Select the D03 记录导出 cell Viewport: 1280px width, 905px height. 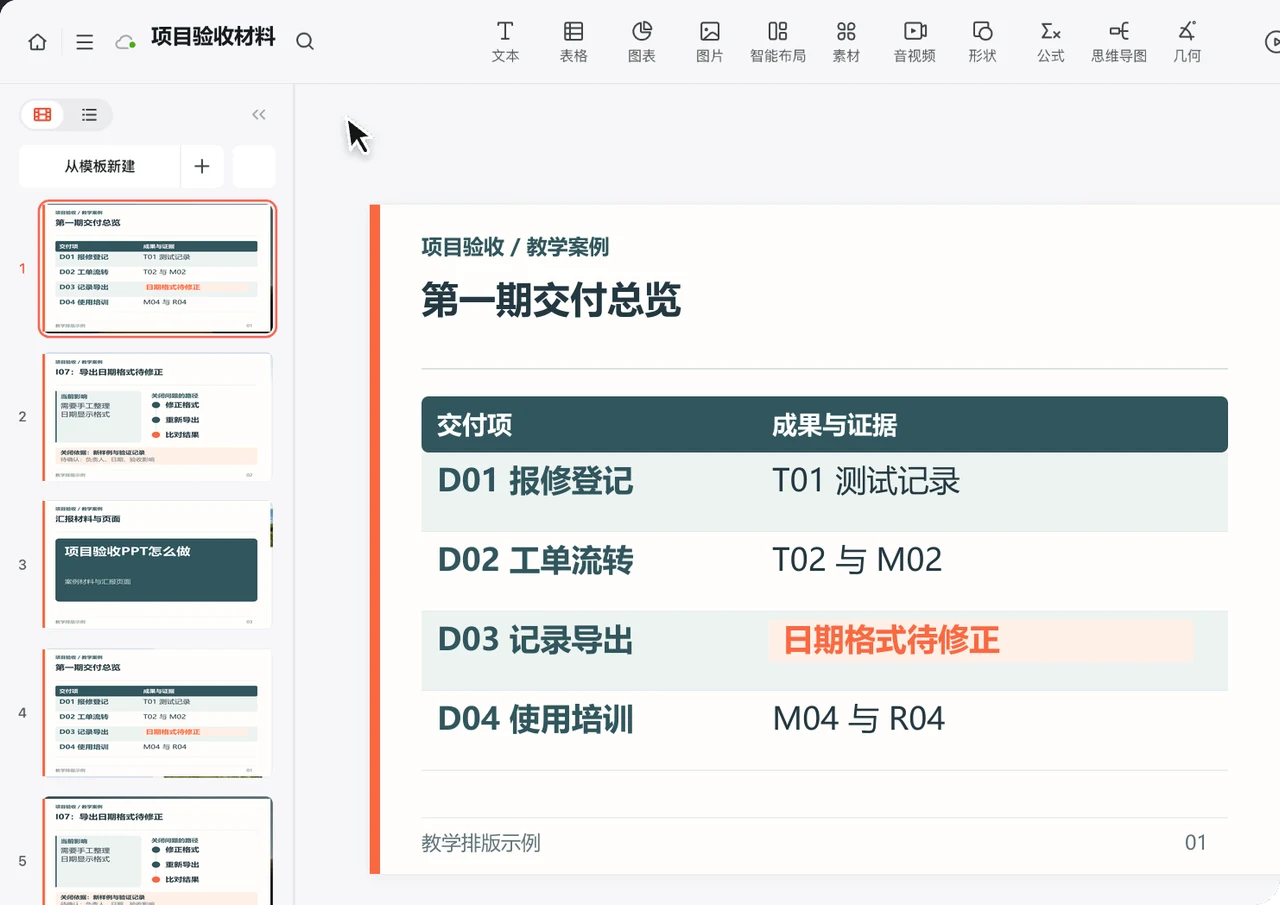click(x=535, y=640)
